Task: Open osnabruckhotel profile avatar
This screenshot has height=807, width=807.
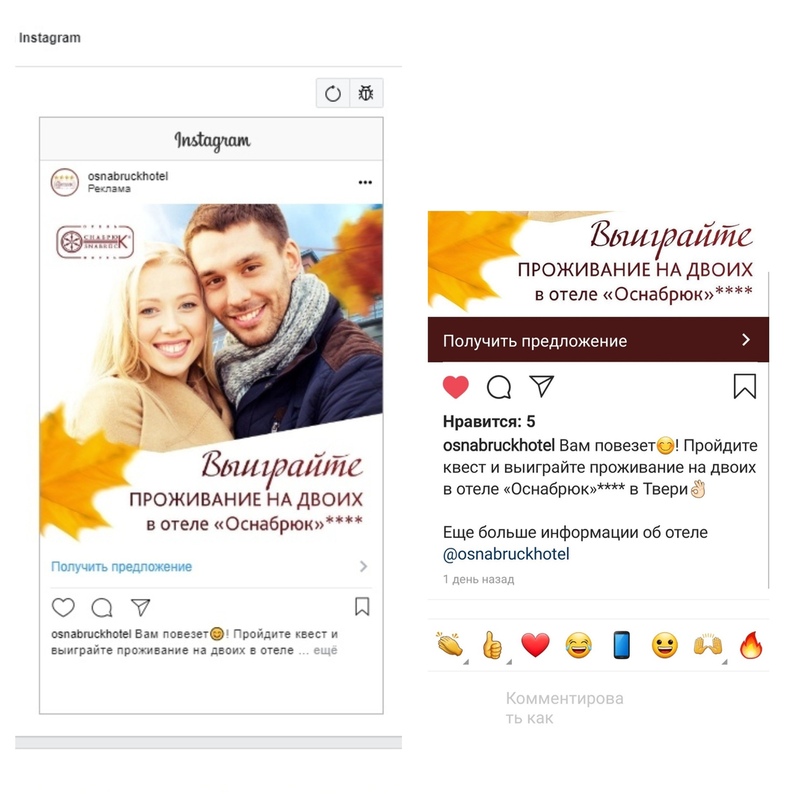Action: (x=65, y=182)
